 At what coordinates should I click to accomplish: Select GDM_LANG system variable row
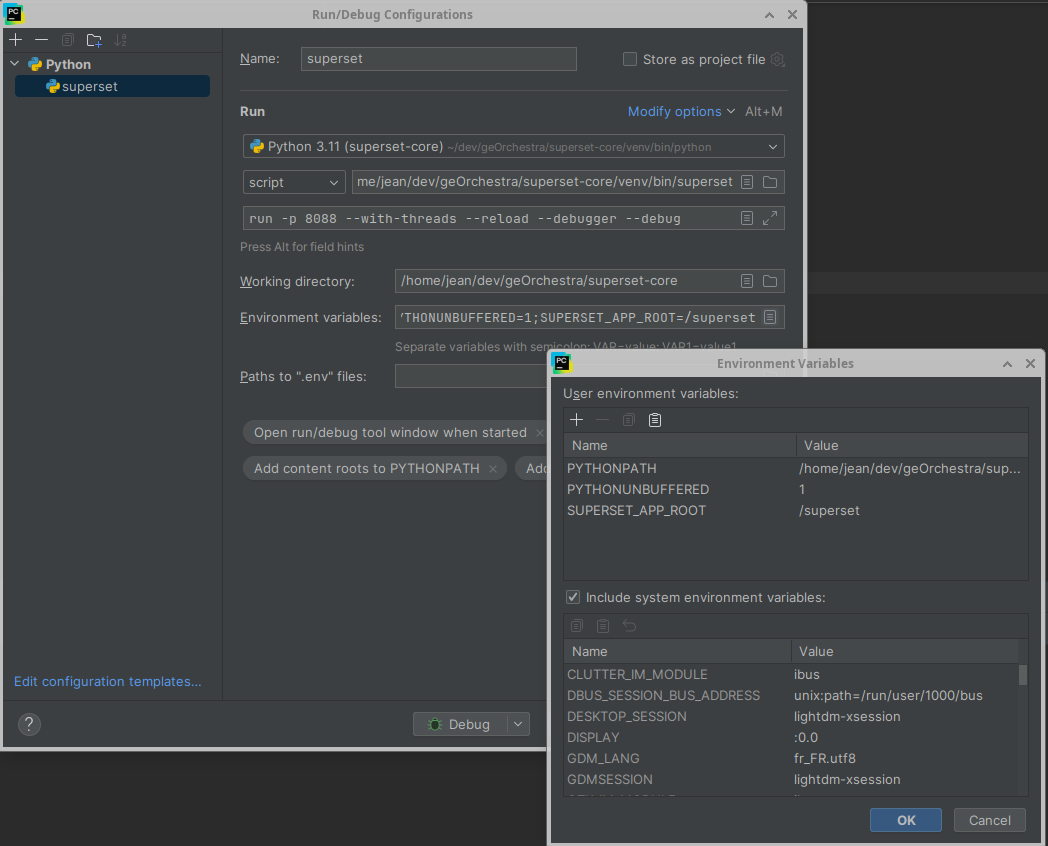coord(791,758)
